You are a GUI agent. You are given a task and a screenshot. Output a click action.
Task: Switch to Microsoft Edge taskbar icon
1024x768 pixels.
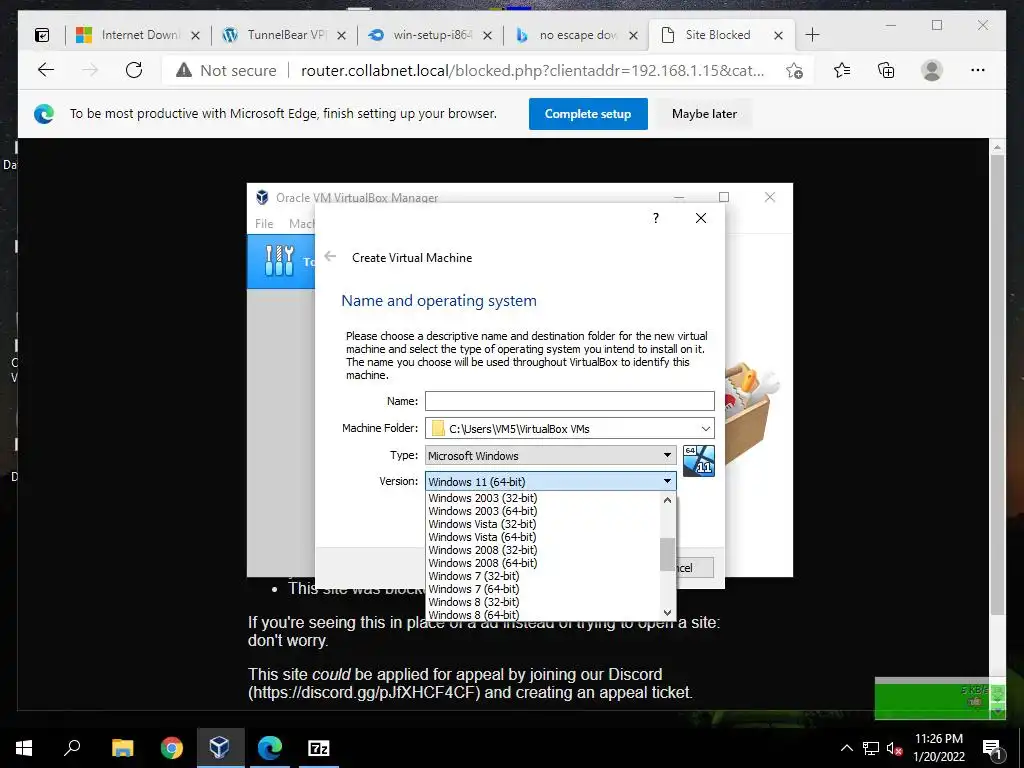270,748
